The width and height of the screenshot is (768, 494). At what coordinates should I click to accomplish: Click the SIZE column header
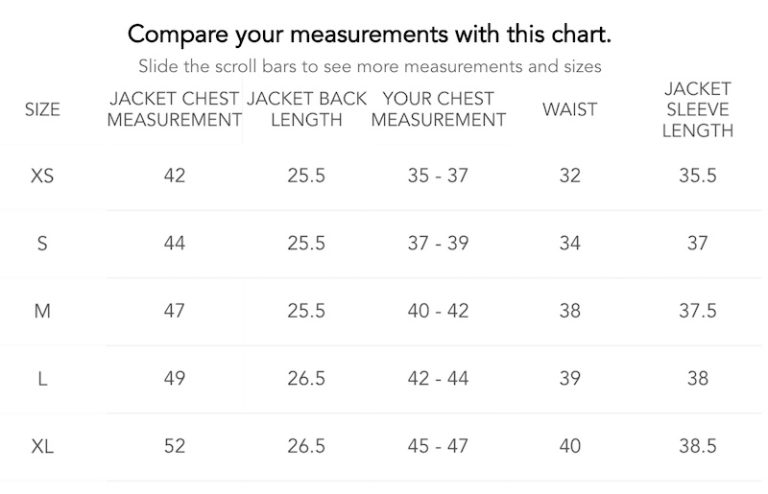click(43, 109)
